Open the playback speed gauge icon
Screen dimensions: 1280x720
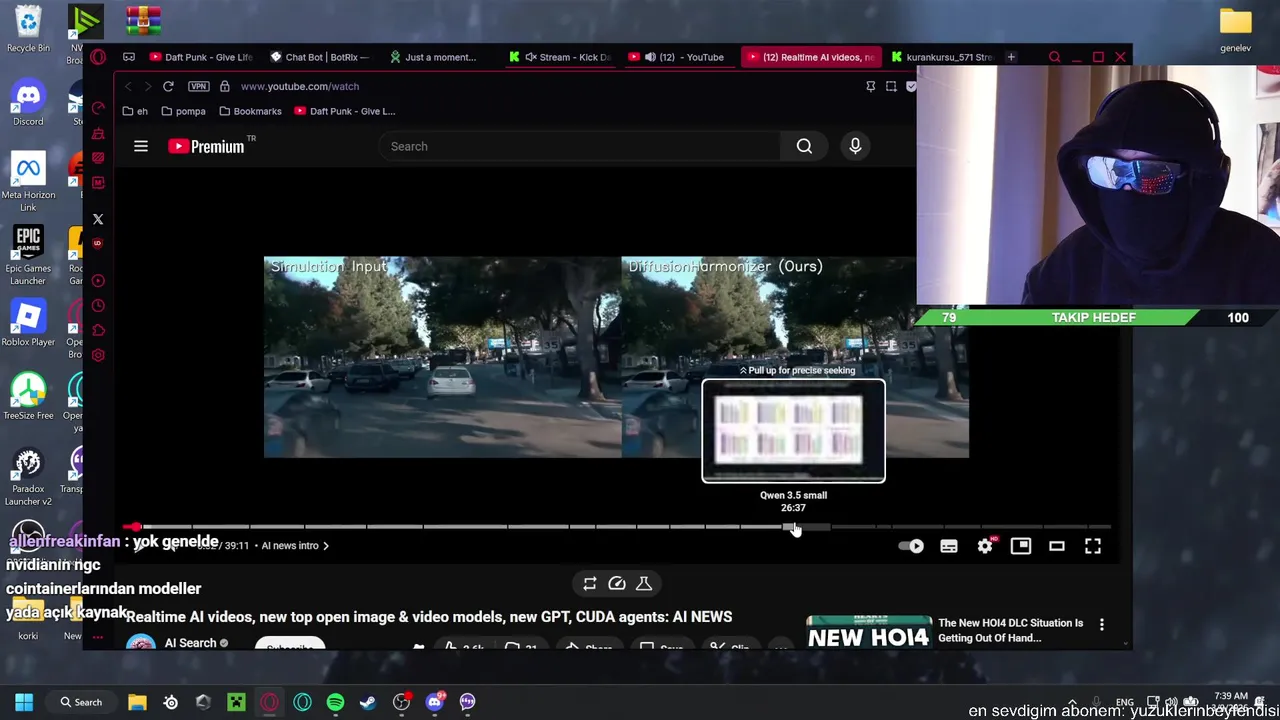(617, 584)
